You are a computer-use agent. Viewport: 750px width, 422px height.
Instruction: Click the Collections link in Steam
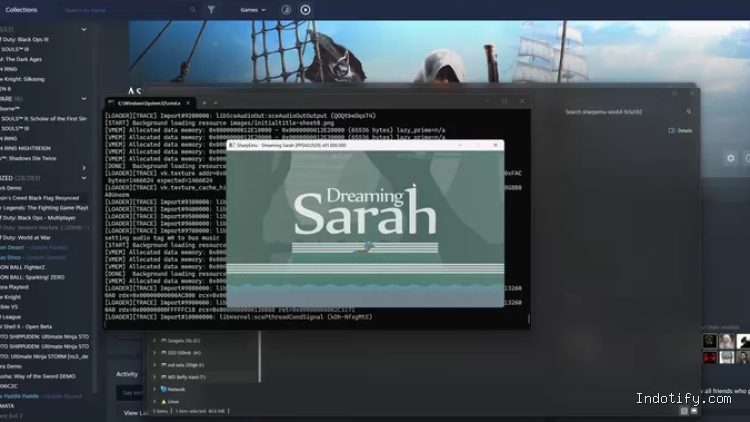[21, 10]
